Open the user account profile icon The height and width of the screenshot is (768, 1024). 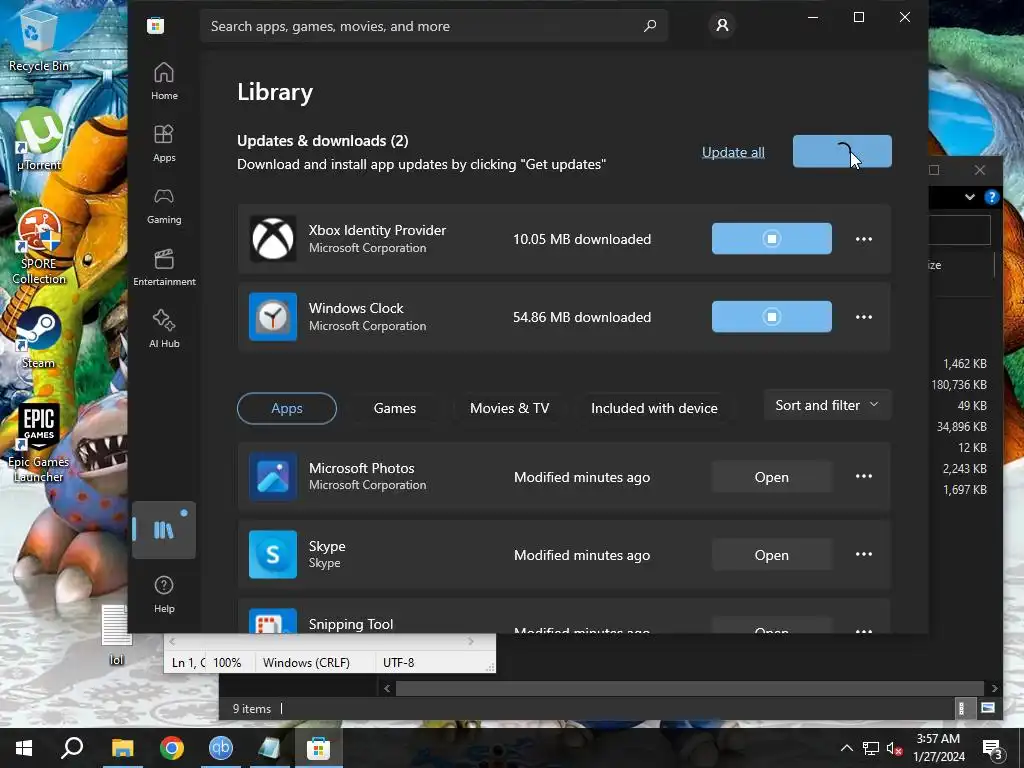[722, 25]
